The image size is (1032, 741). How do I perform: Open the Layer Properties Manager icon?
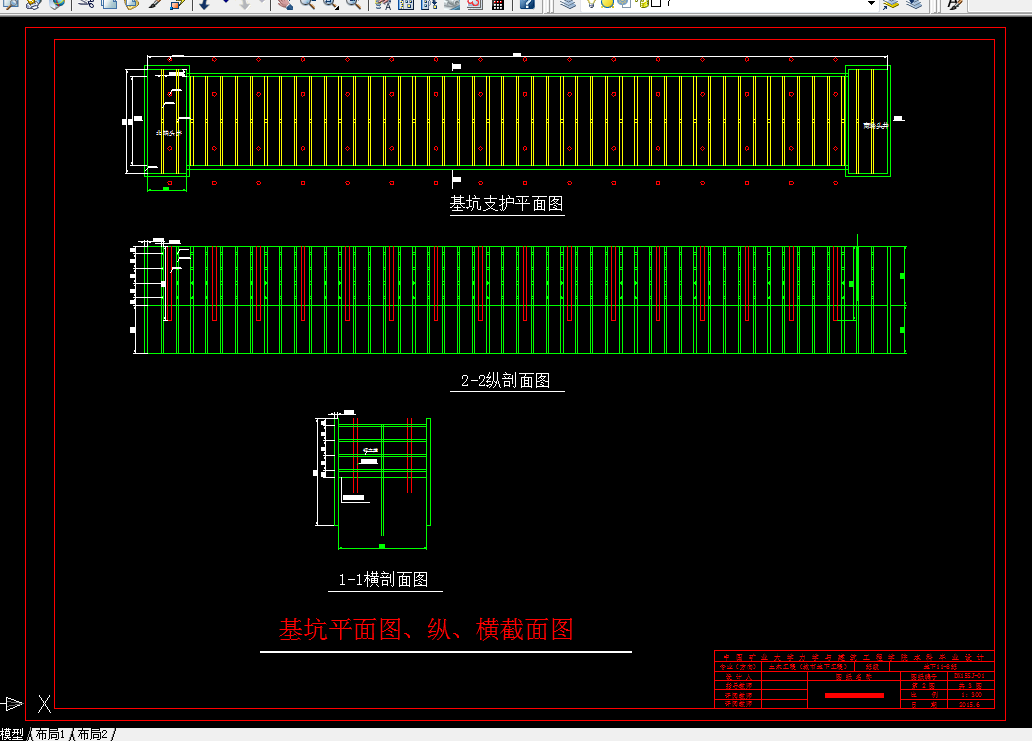coord(567,3)
